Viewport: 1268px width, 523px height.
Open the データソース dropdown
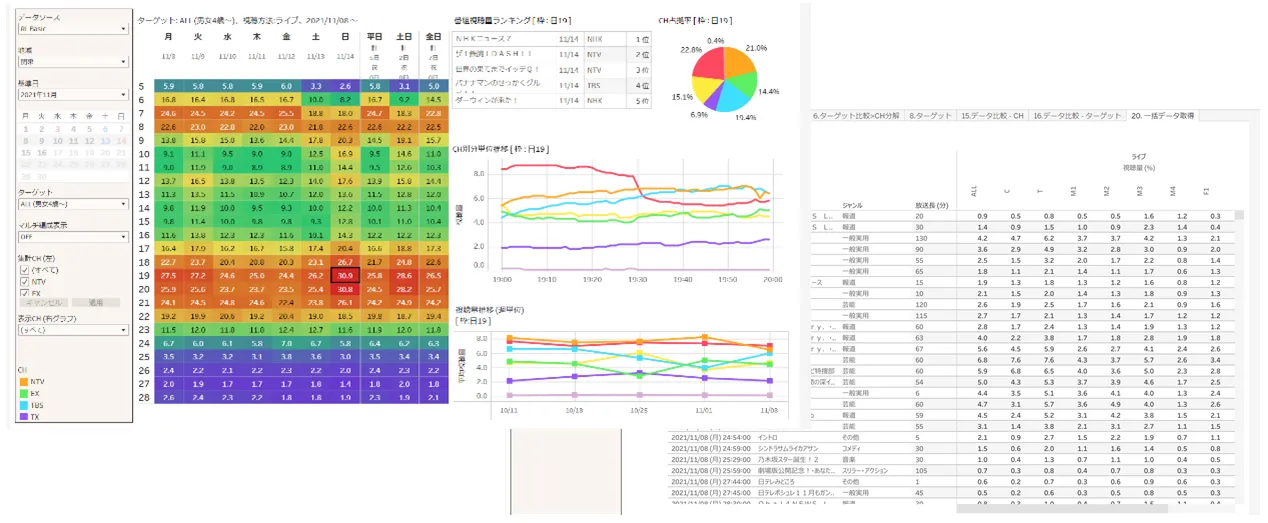tap(73, 29)
